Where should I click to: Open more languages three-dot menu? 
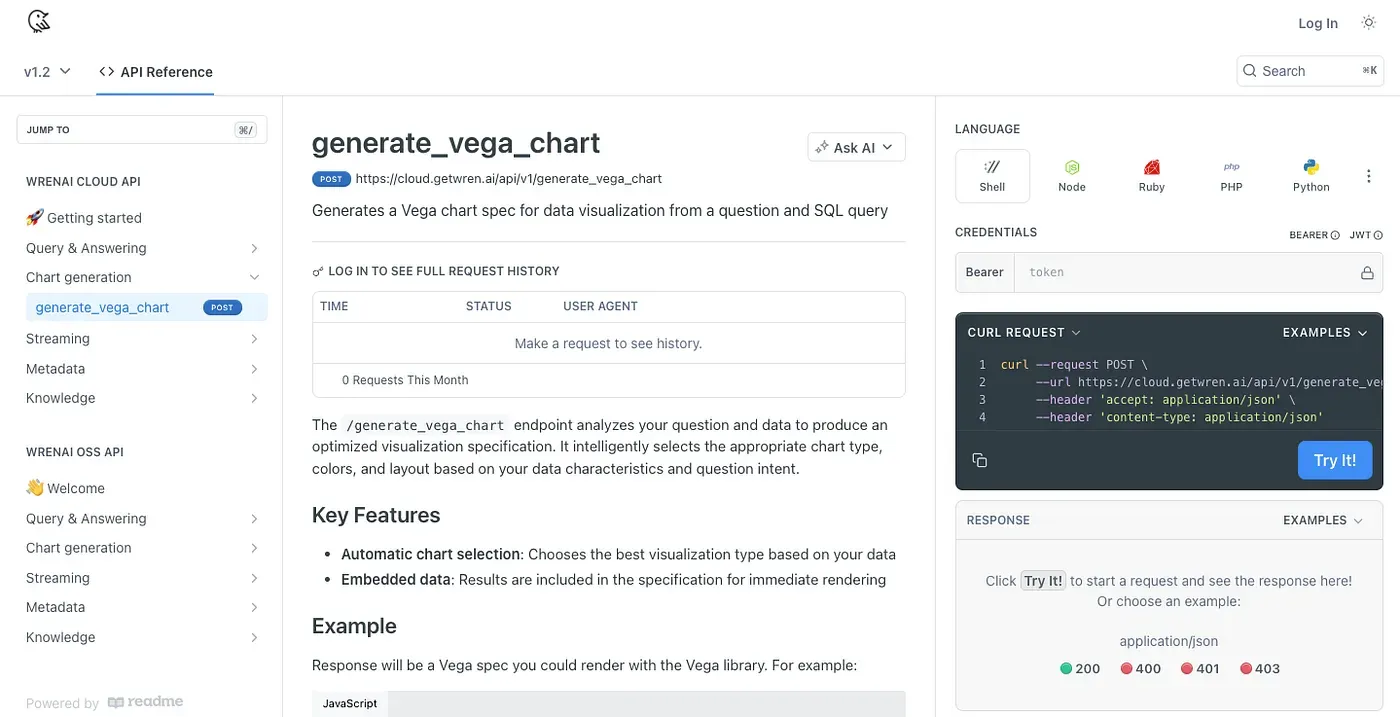(1369, 176)
